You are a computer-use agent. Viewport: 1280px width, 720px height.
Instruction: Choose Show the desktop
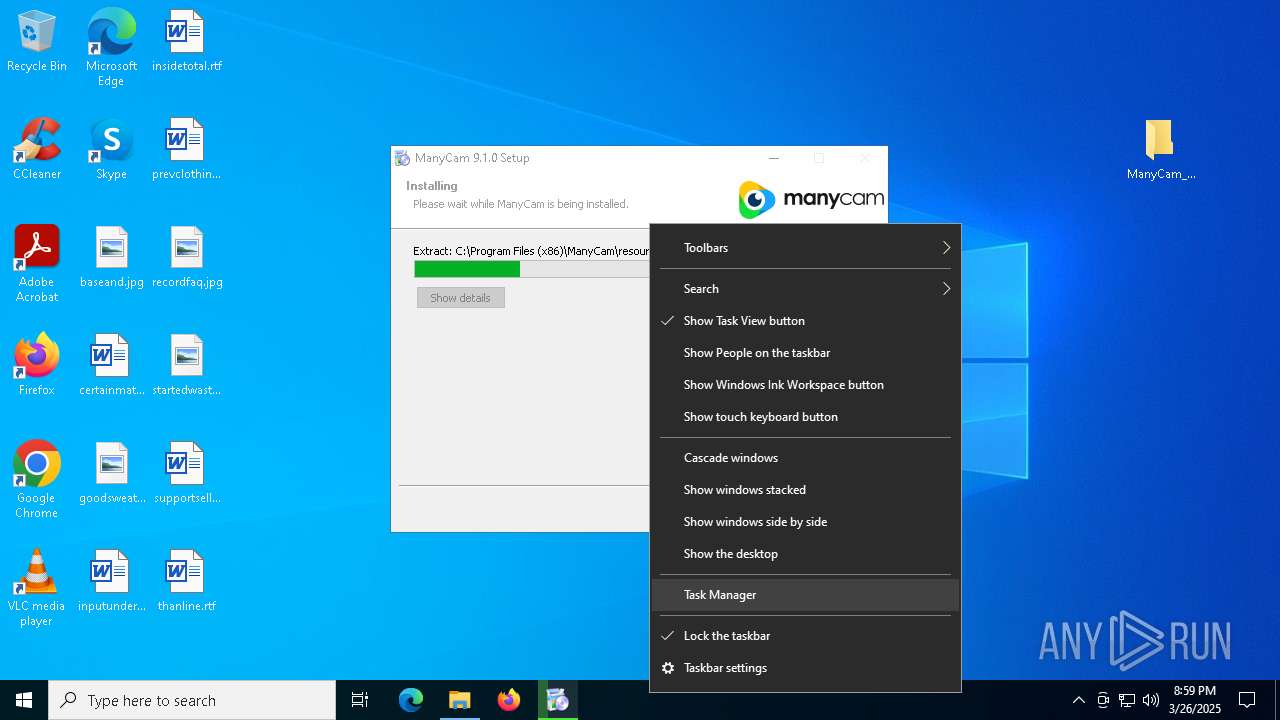pyautogui.click(x=805, y=554)
